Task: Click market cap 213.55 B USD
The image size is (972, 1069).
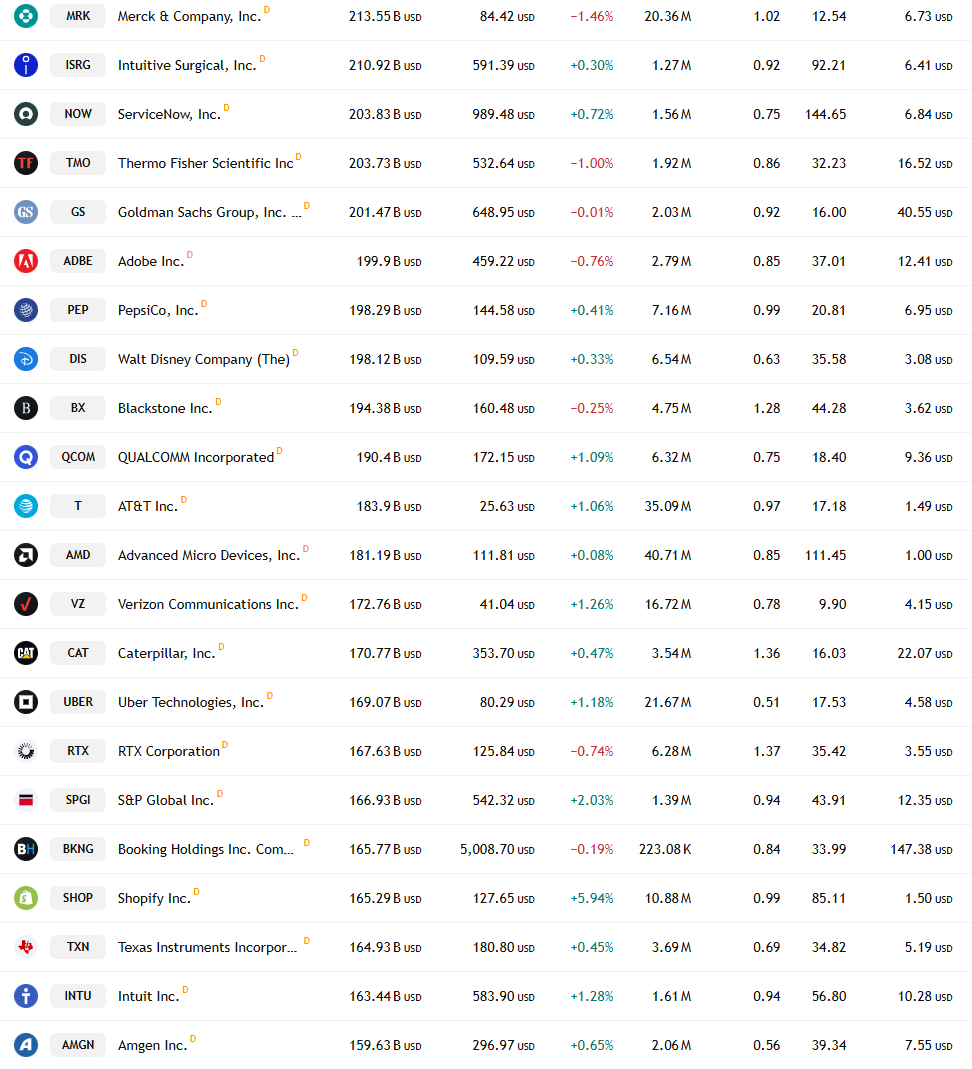Action: click(x=385, y=16)
